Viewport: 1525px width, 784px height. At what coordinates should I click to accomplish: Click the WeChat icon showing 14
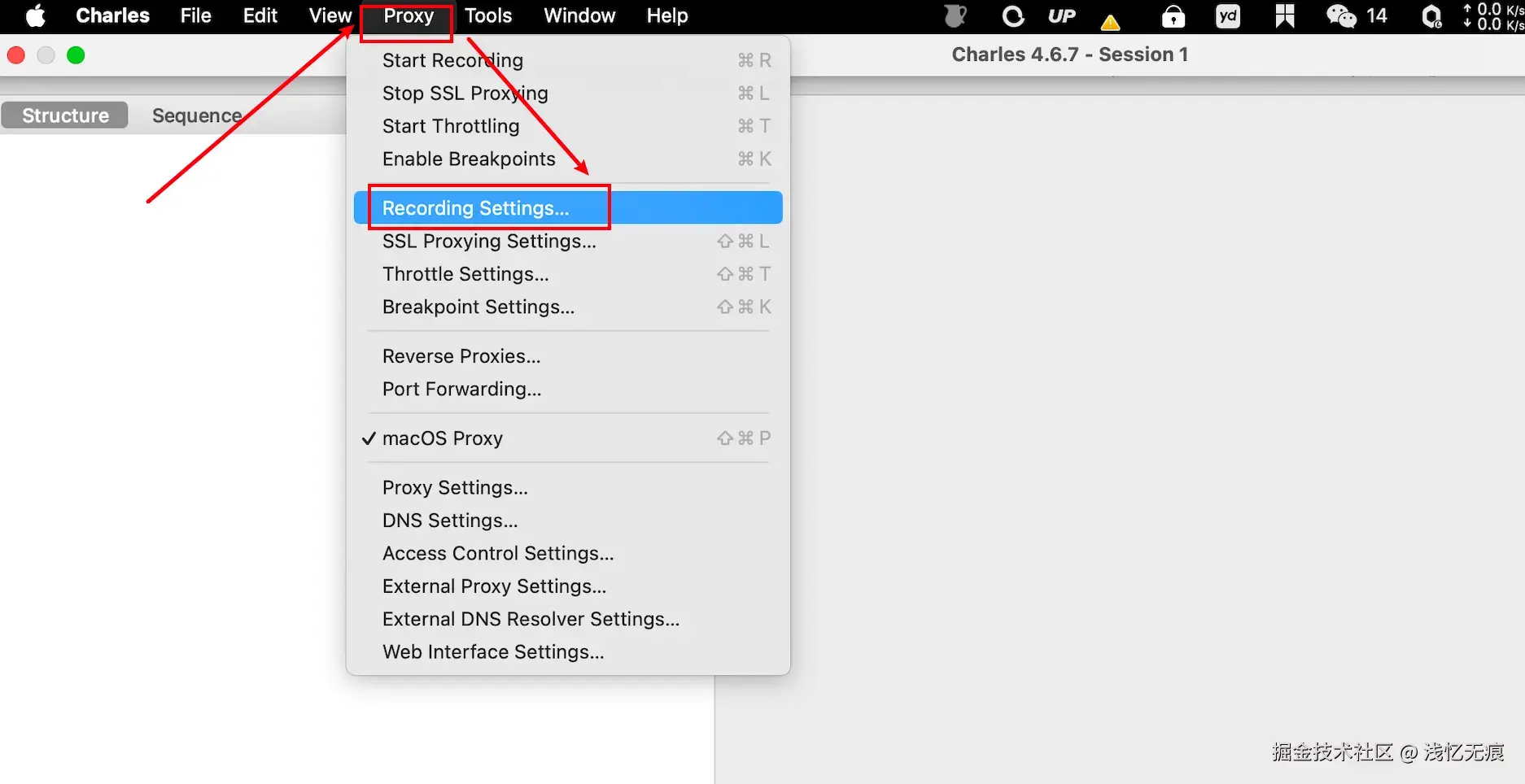pyautogui.click(x=1356, y=16)
